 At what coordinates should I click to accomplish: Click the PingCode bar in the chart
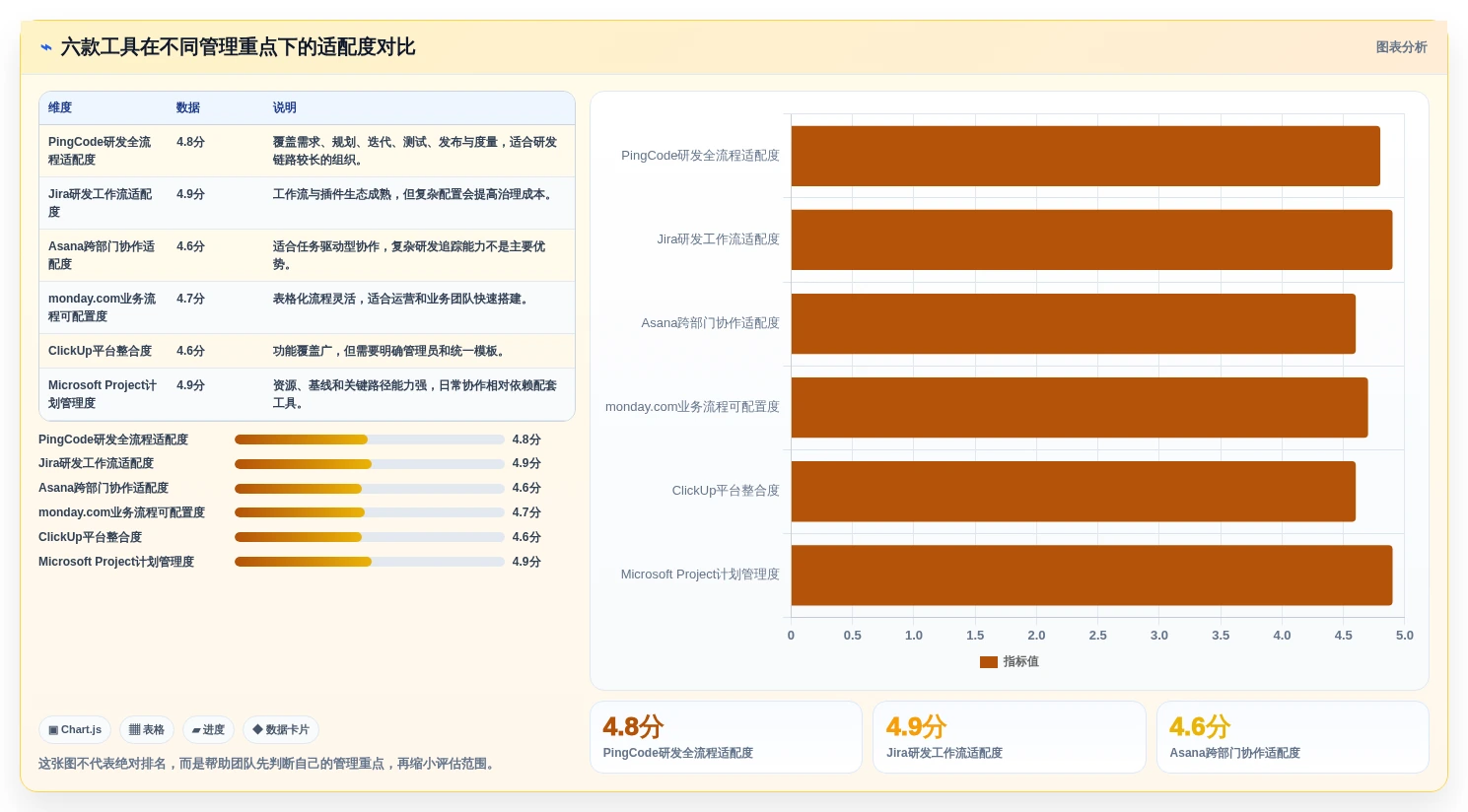tap(1085, 156)
